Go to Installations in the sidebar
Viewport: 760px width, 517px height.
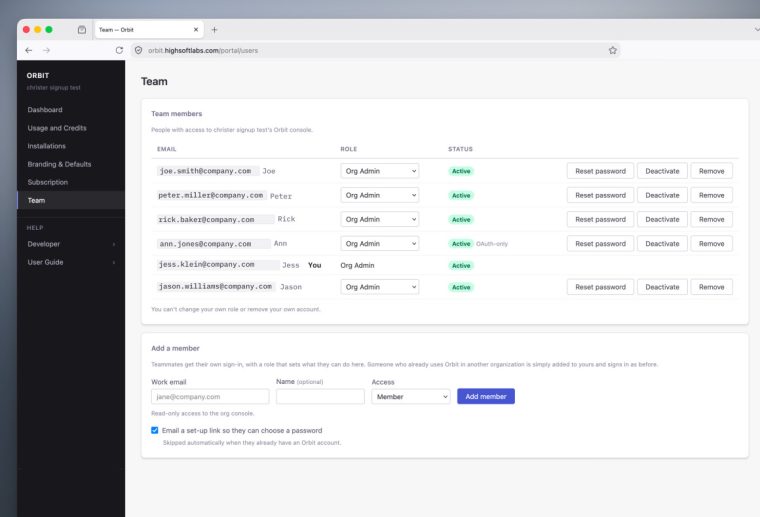pyautogui.click(x=71, y=146)
